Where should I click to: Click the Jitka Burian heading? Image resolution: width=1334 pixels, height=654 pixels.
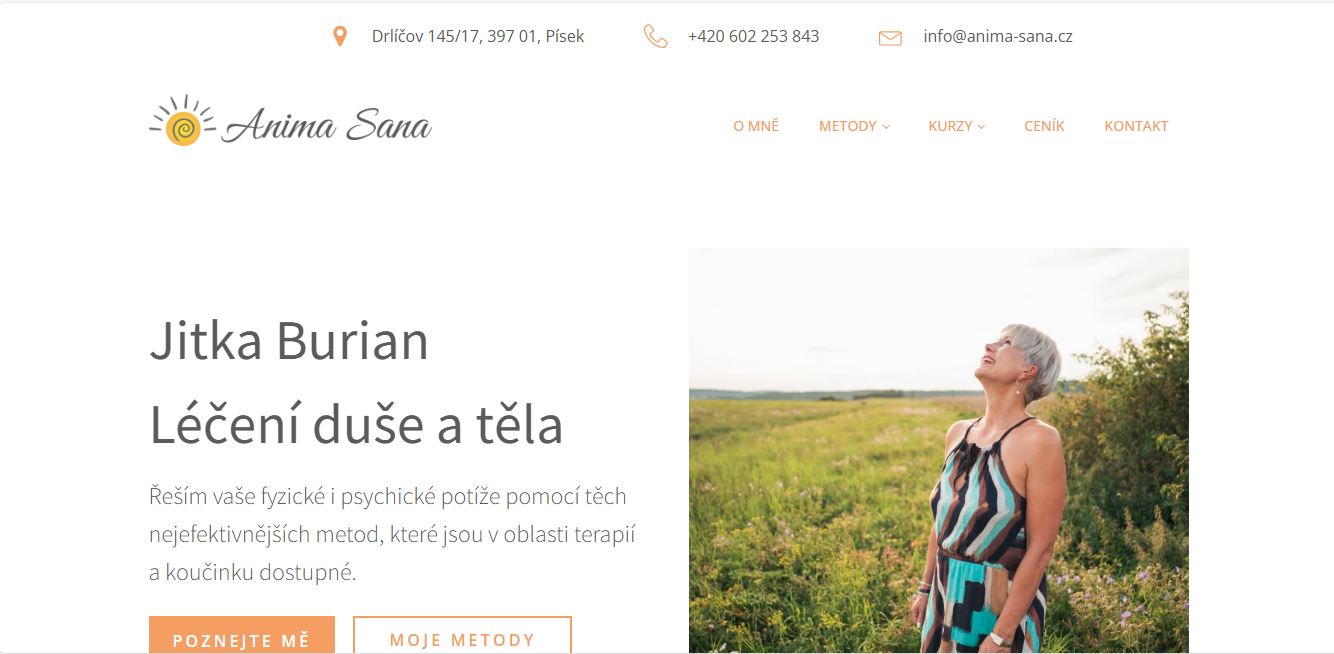[x=289, y=341]
